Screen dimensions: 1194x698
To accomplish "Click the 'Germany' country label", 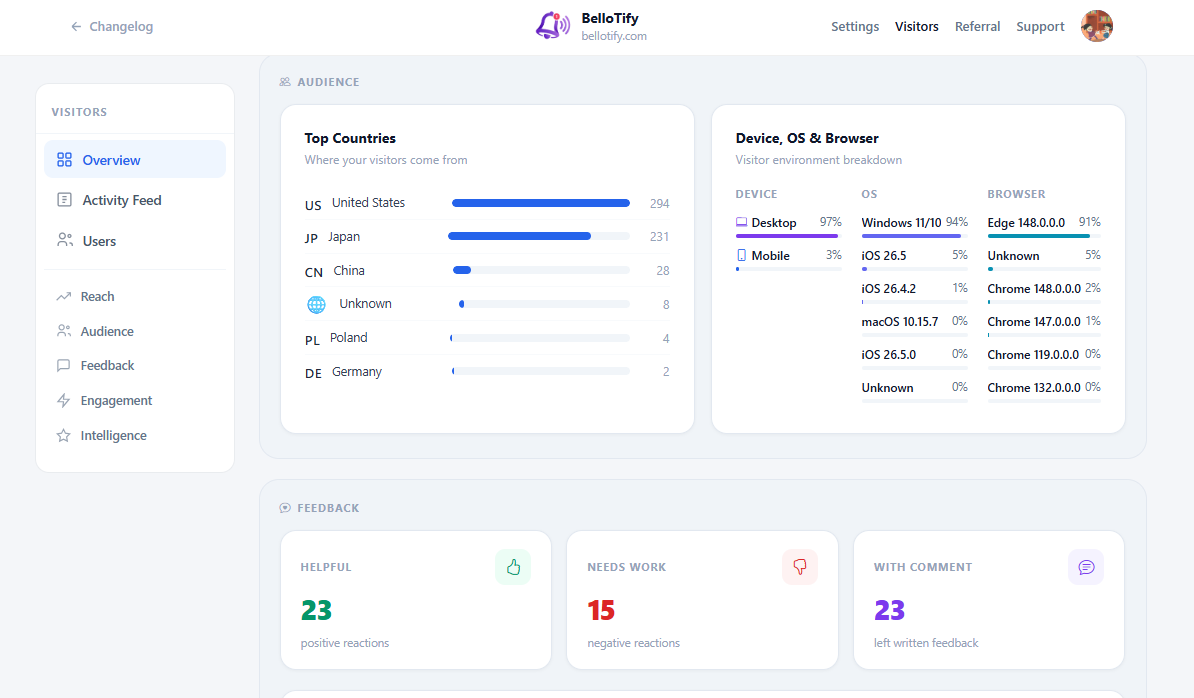I will pos(356,371).
